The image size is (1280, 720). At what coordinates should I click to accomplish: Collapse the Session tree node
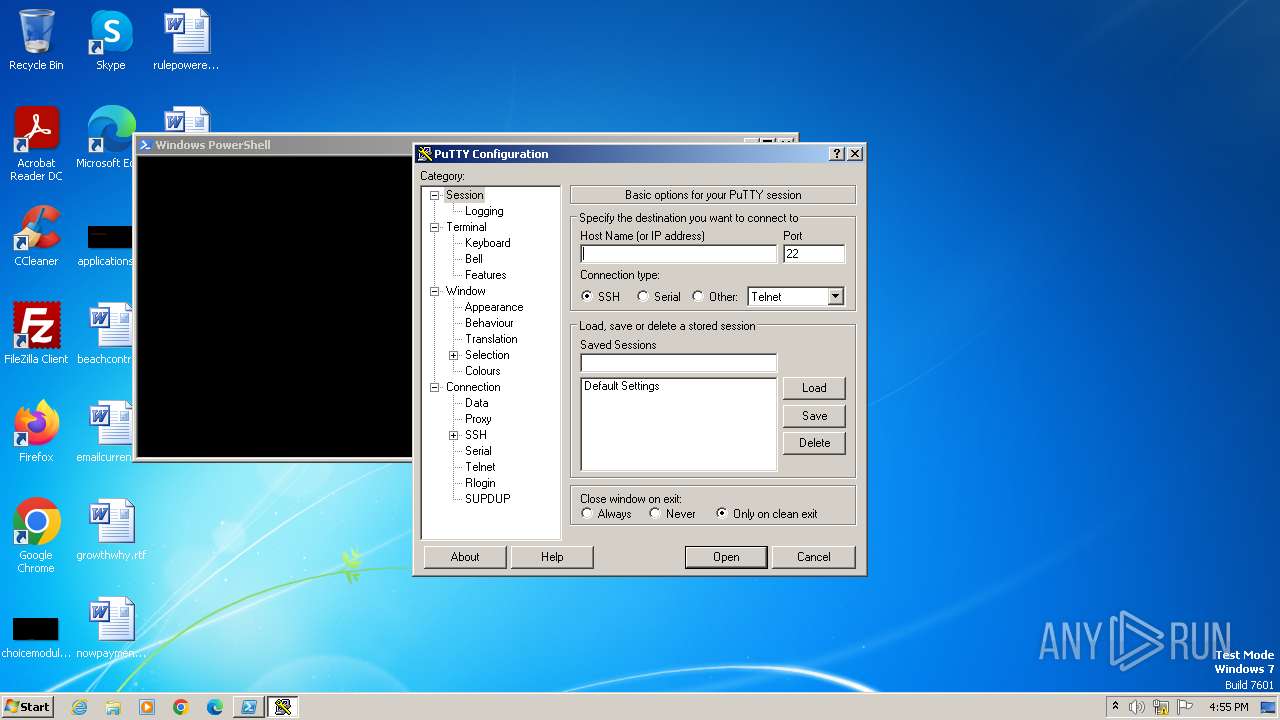[434, 195]
